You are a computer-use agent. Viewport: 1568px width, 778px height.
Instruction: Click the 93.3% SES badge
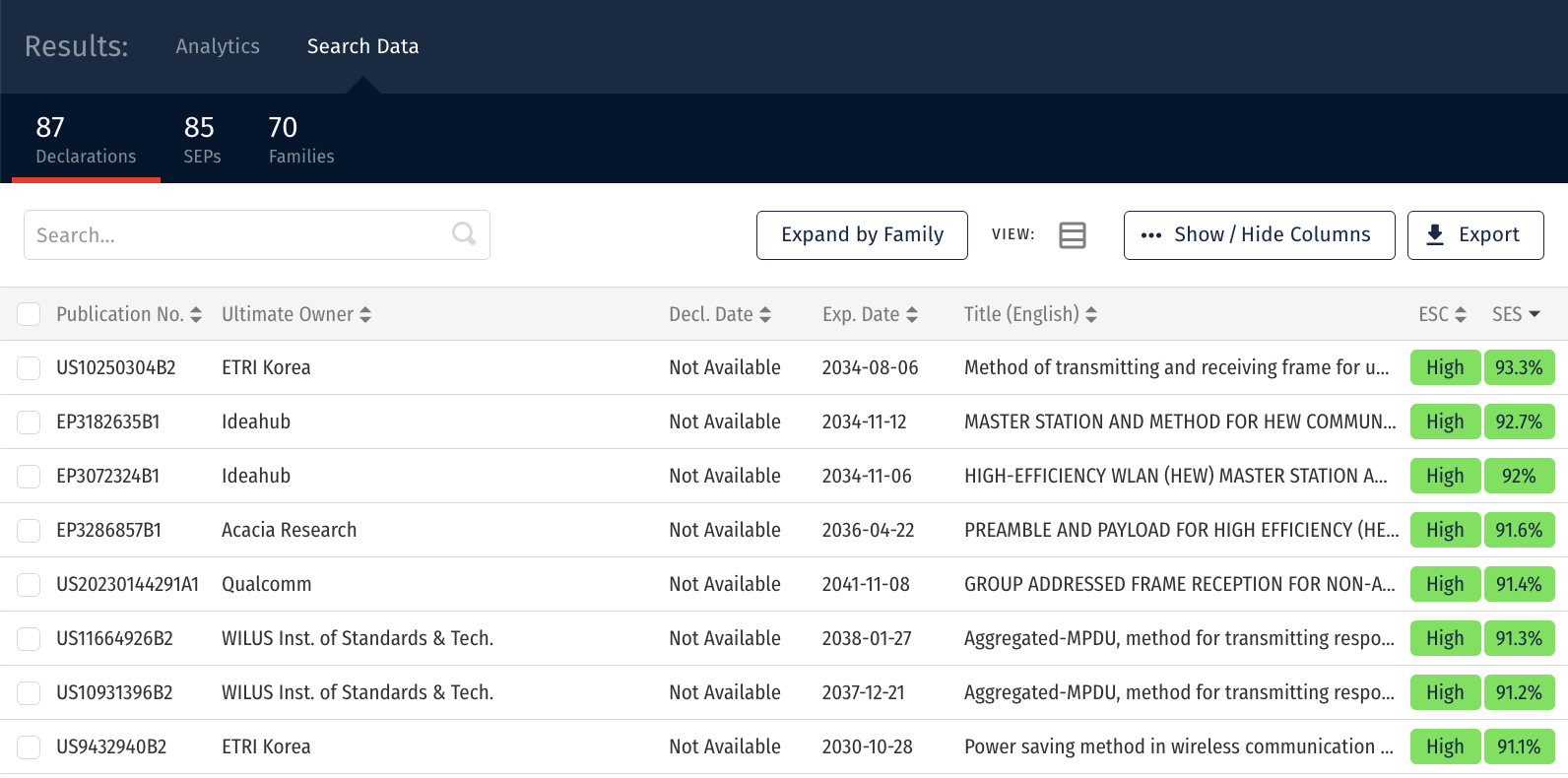(1519, 367)
